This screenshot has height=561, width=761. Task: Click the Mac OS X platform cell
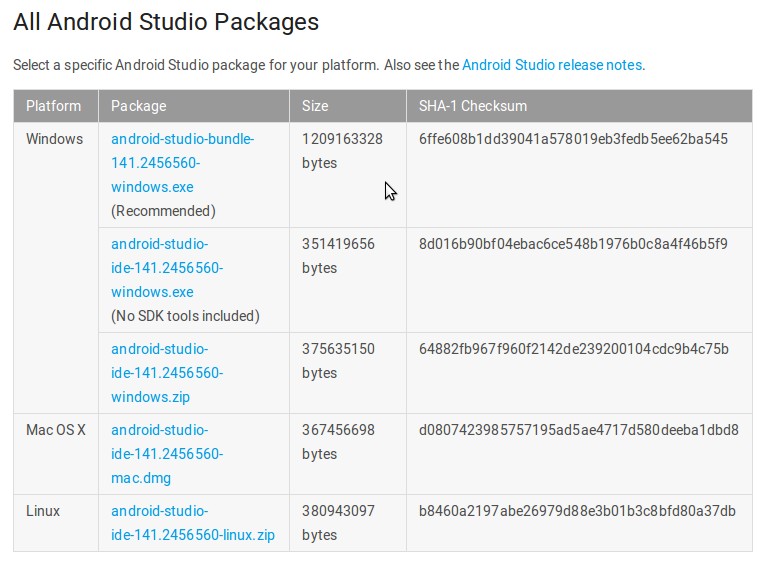click(x=55, y=430)
